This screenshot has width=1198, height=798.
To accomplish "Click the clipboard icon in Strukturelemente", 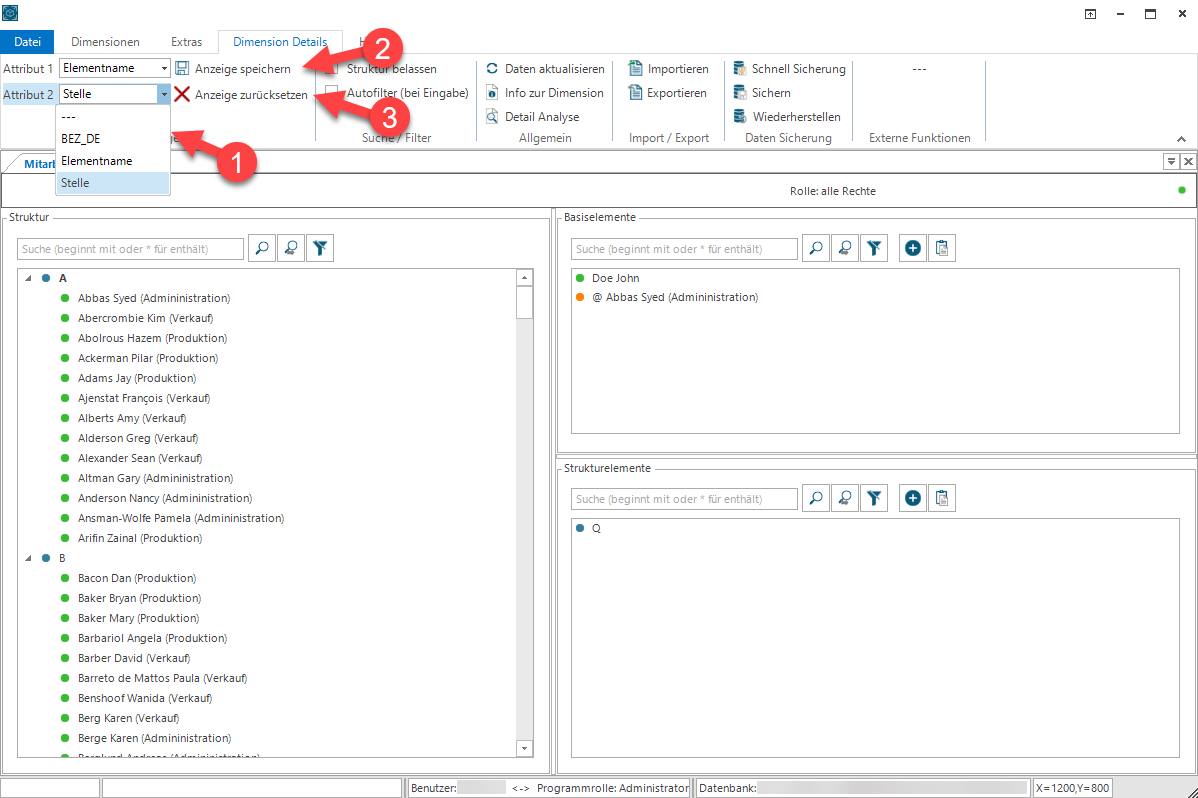I will point(942,498).
